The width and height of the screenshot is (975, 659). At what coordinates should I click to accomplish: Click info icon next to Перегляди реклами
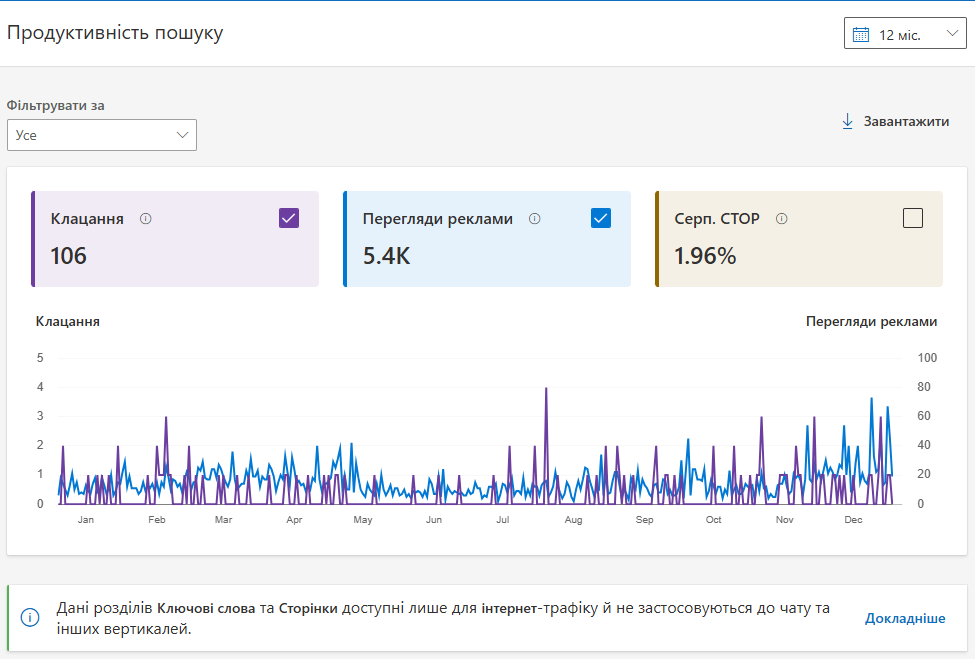click(x=534, y=219)
